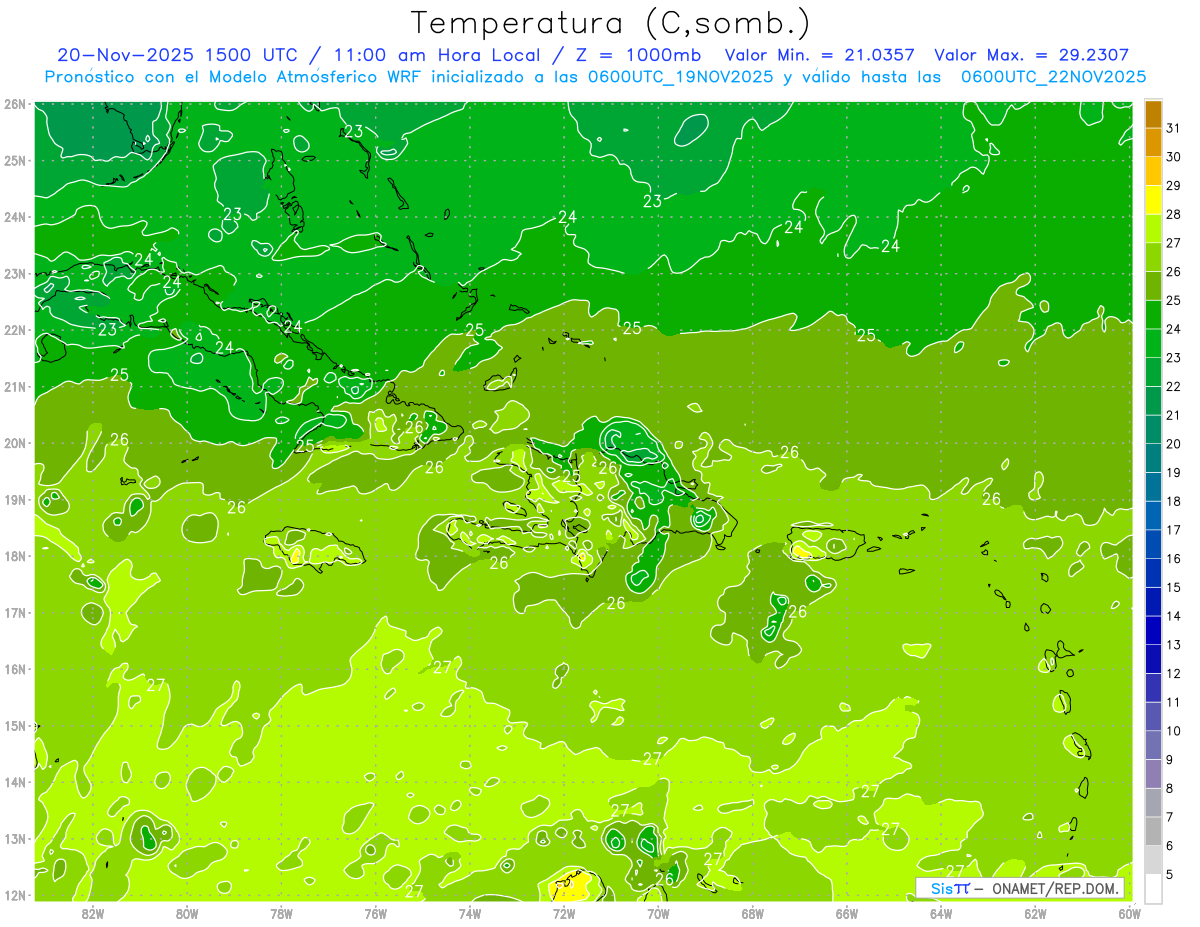Click the 70W longitude axis label
1200x927 pixels.
point(658,913)
